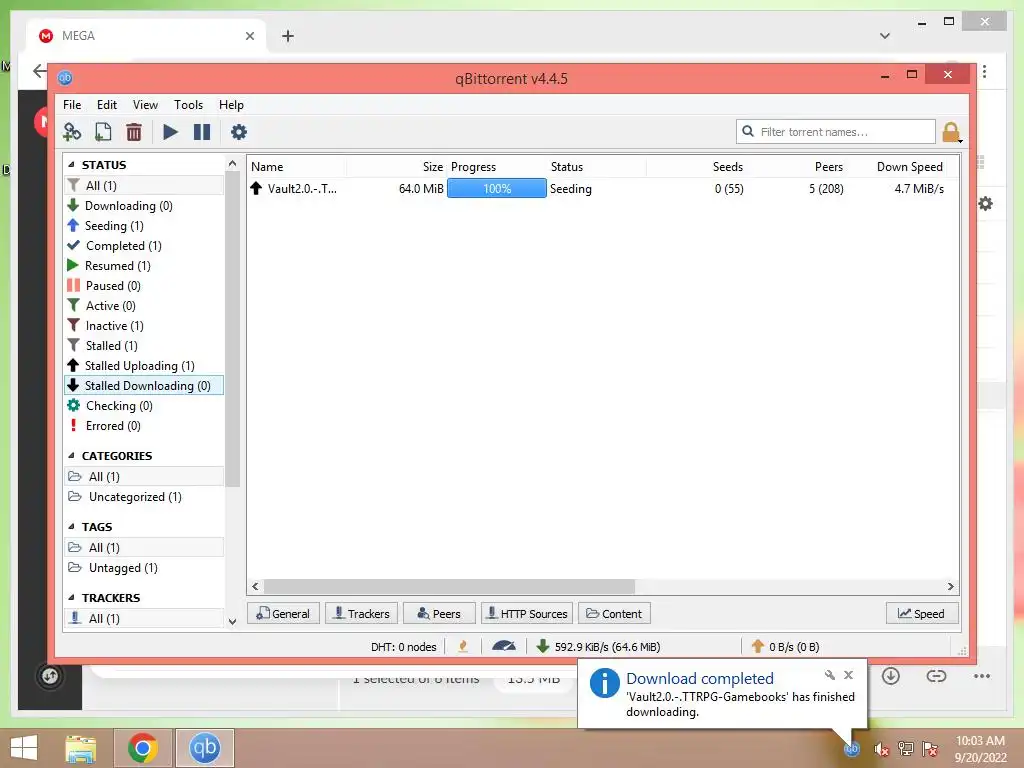Click the 100% progress bar of Vault2.0
The height and width of the screenshot is (768, 1024).
[497, 189]
